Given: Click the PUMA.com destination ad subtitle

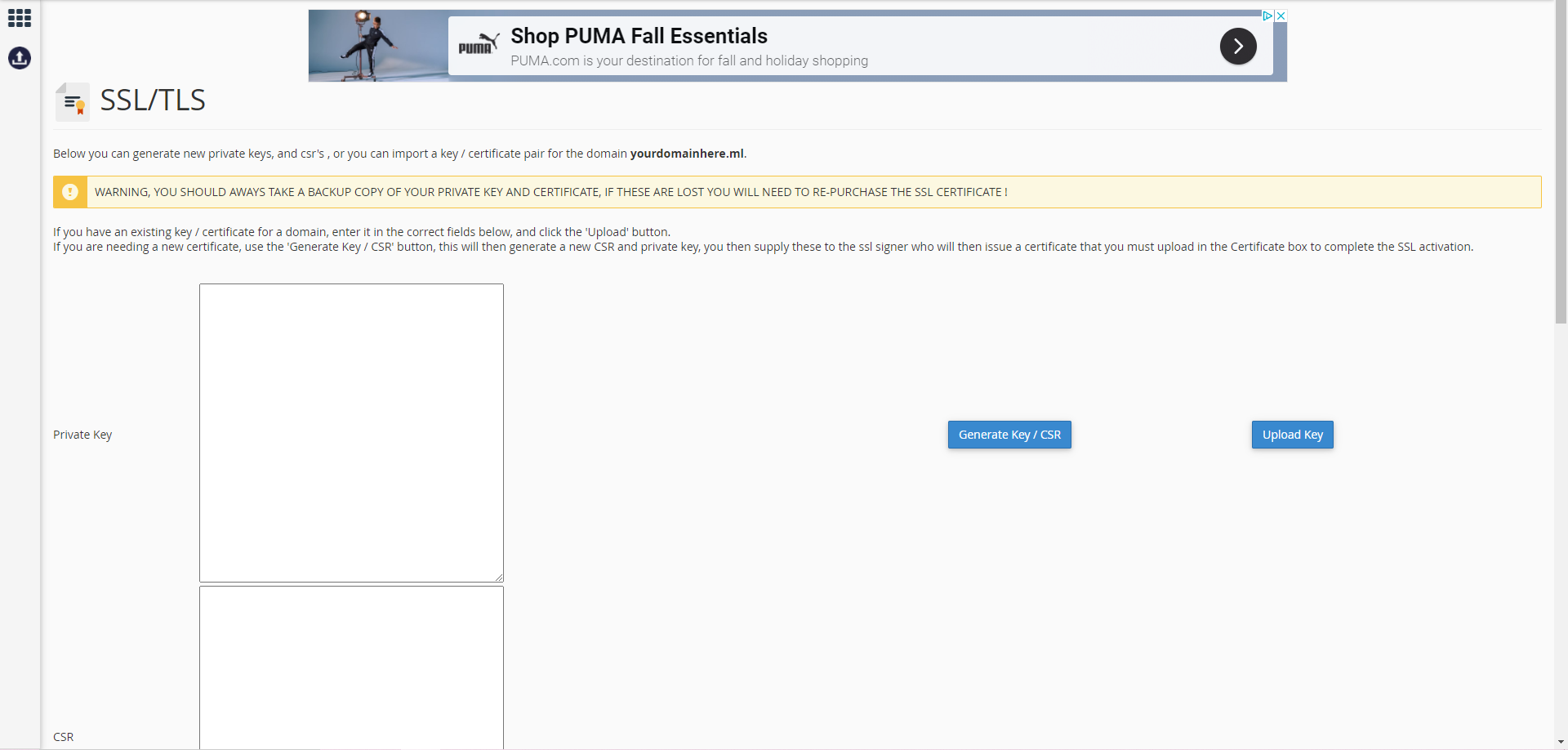Looking at the screenshot, I should tap(689, 60).
